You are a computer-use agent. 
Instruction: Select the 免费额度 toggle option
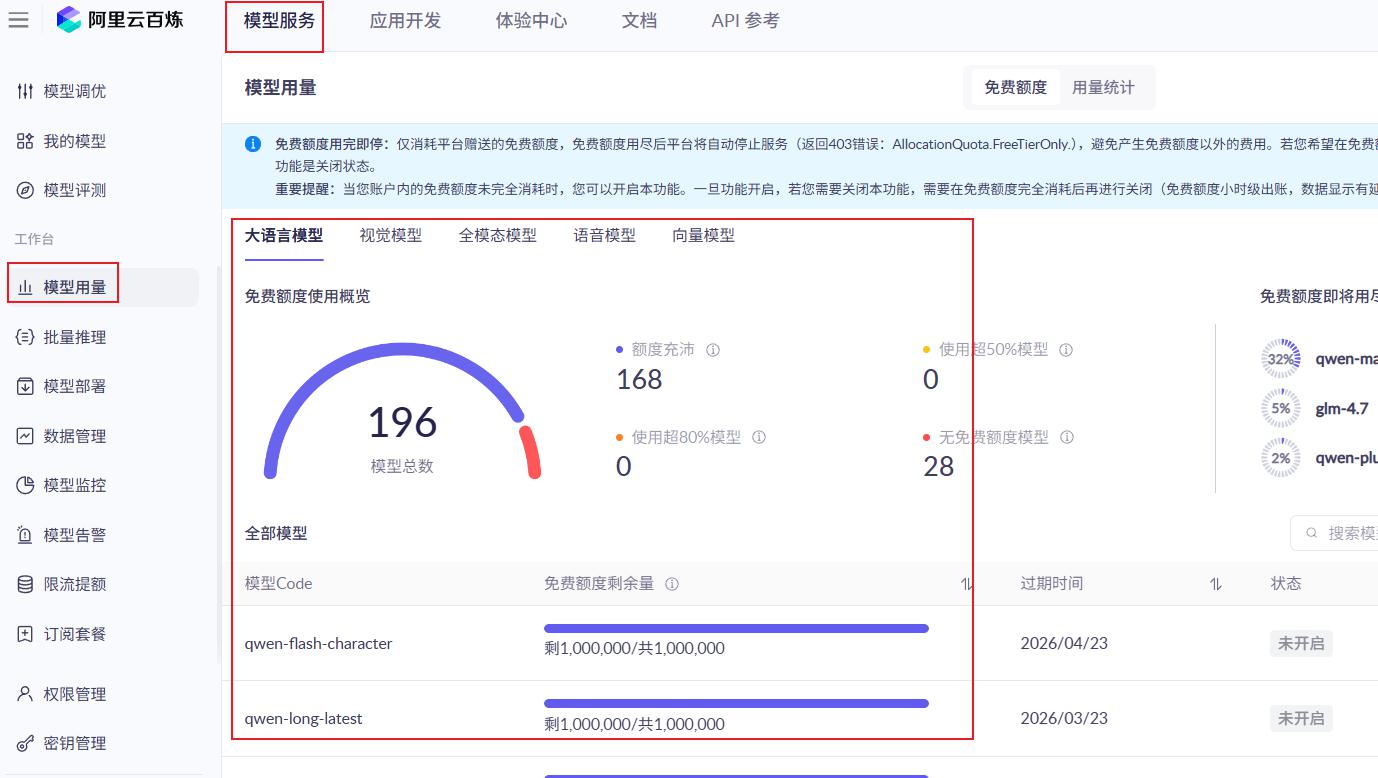click(x=1015, y=87)
